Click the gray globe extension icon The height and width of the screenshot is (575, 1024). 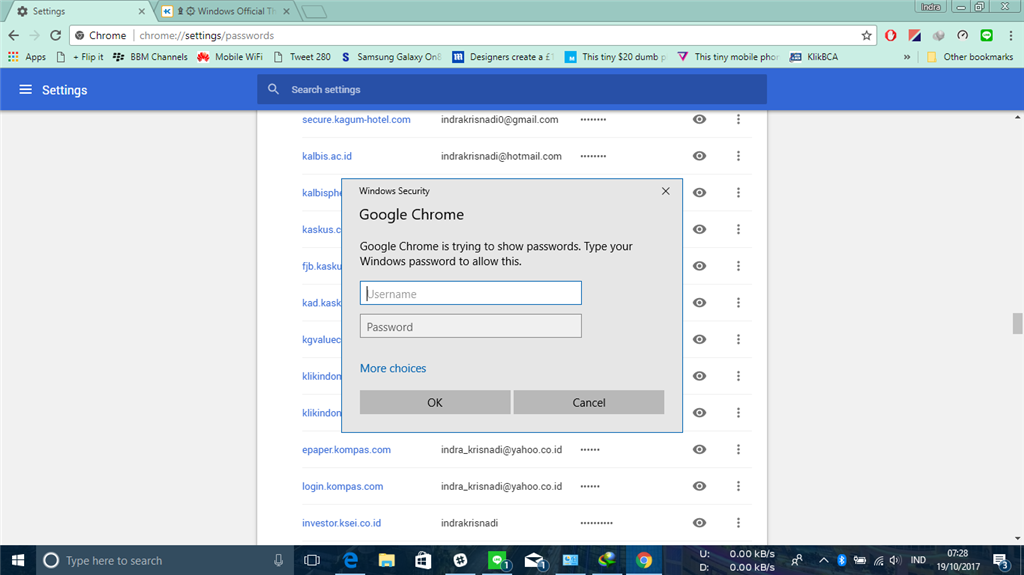point(938,35)
